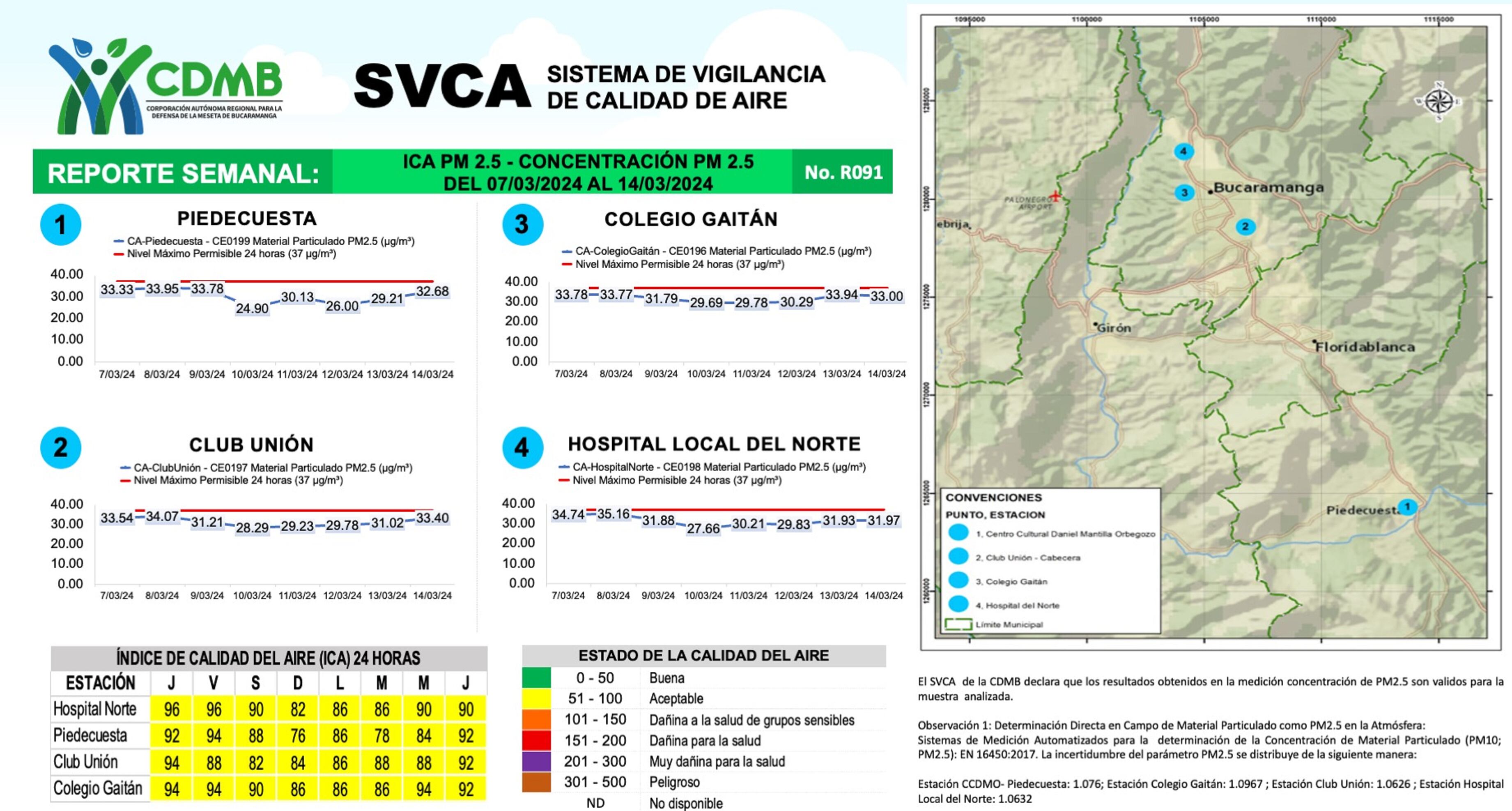Click the Reporte Semanal header label
Image resolution: width=1512 pixels, height=811 pixels.
(183, 173)
